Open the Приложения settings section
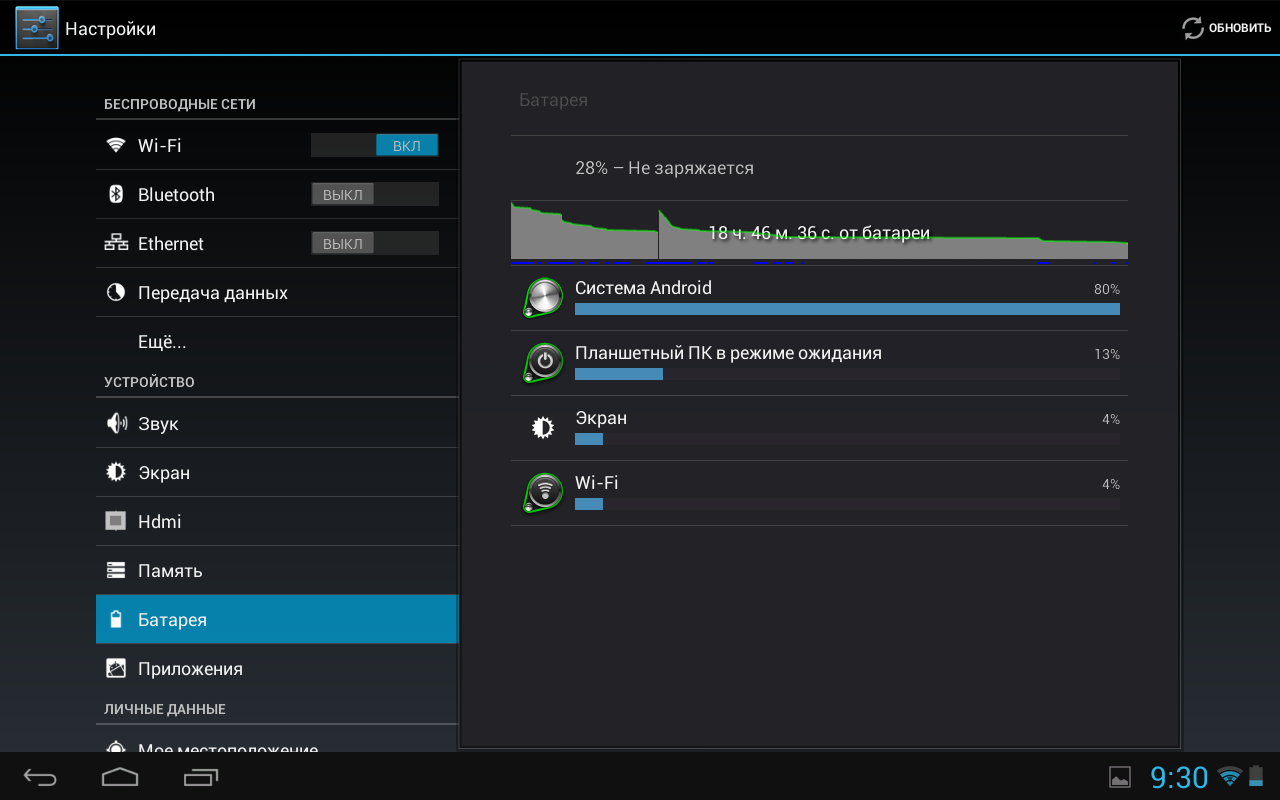 click(x=190, y=669)
